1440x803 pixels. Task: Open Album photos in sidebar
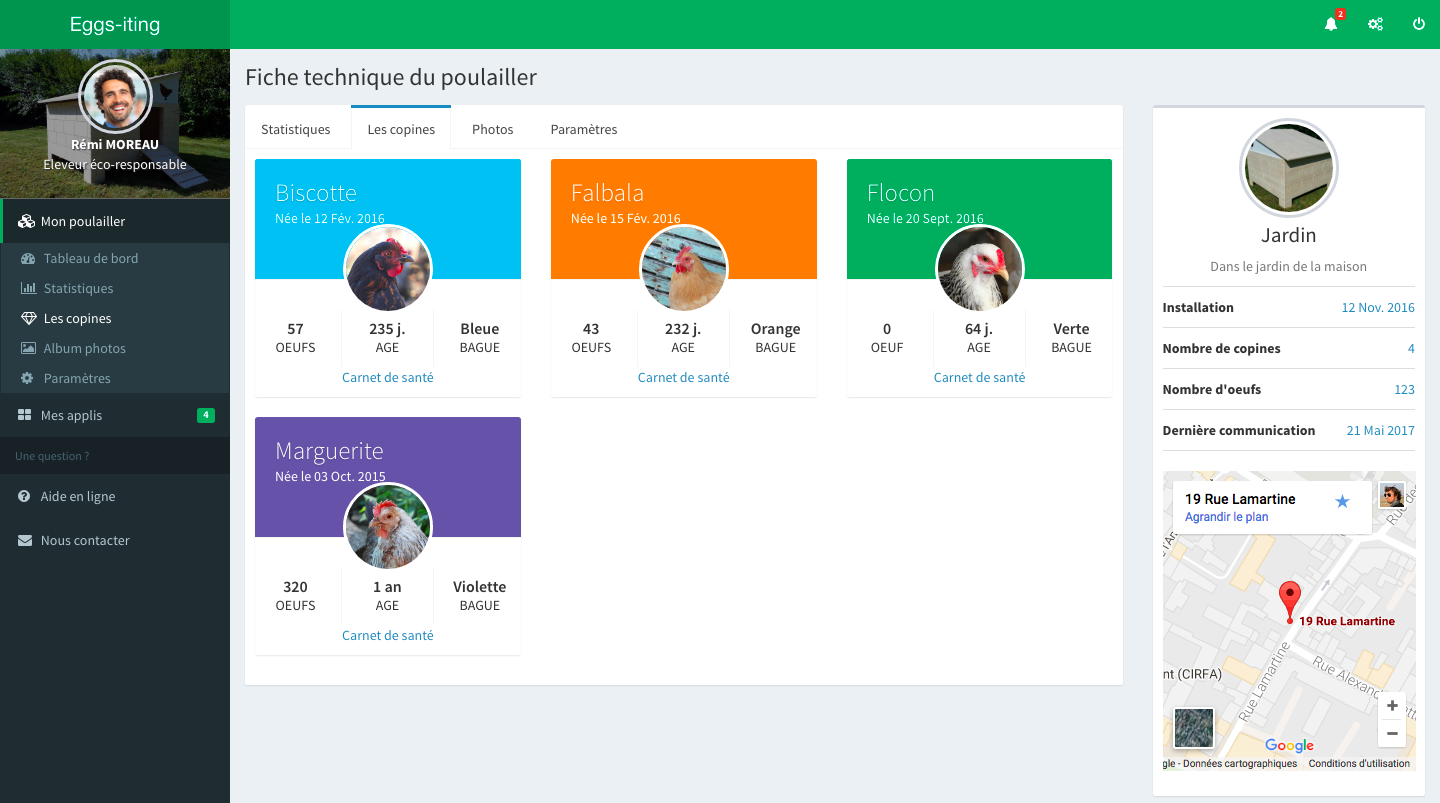point(84,348)
